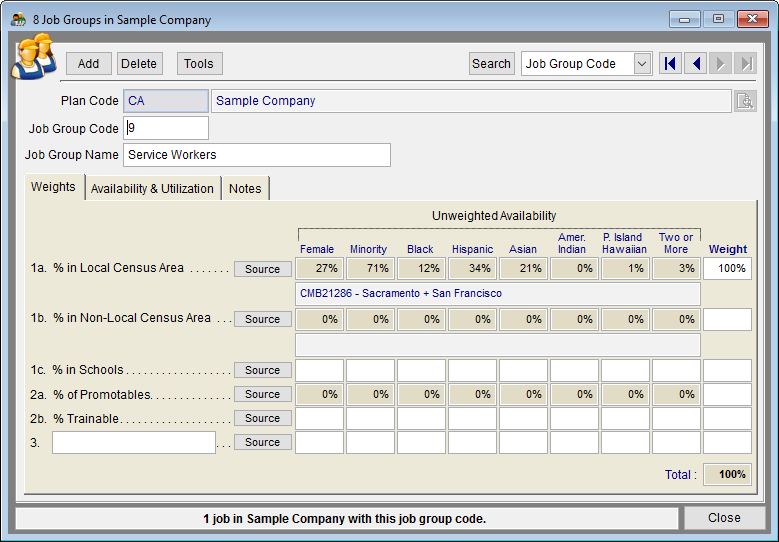Click the Hispanic 34% cell in row 1a

point(472,269)
